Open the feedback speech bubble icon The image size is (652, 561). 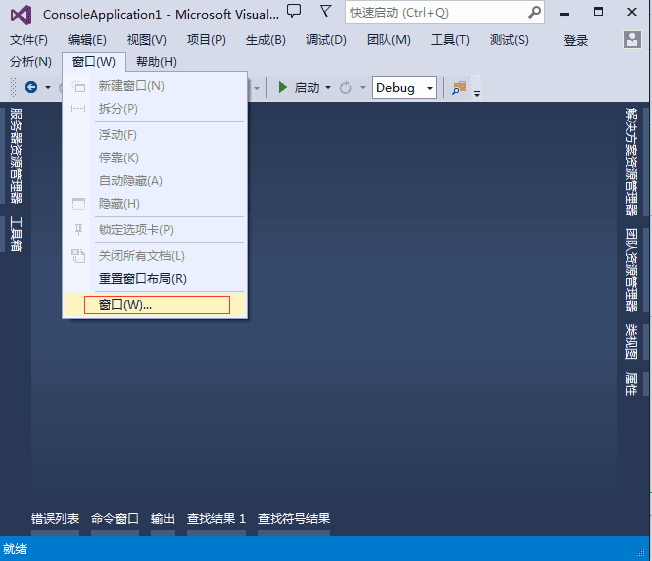(294, 11)
